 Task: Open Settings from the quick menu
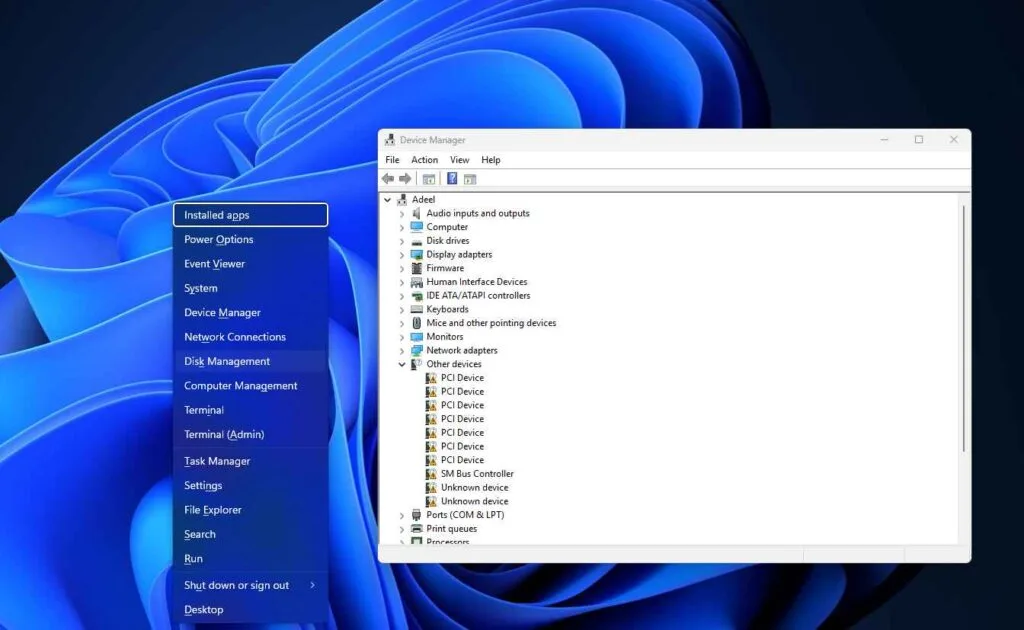point(251,486)
